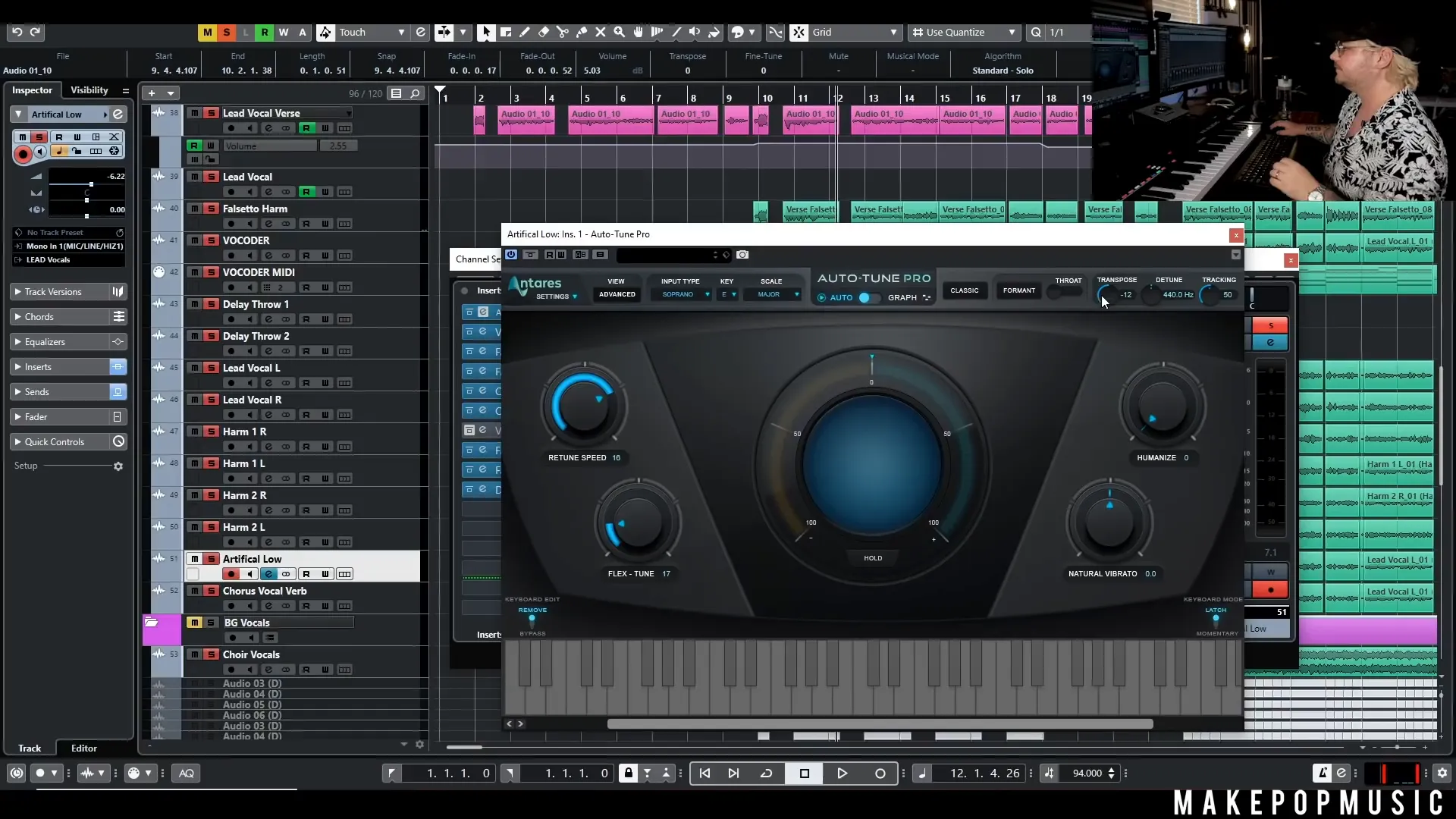Select the Range Selection tool
This screenshot has height=819, width=1456.
click(506, 32)
